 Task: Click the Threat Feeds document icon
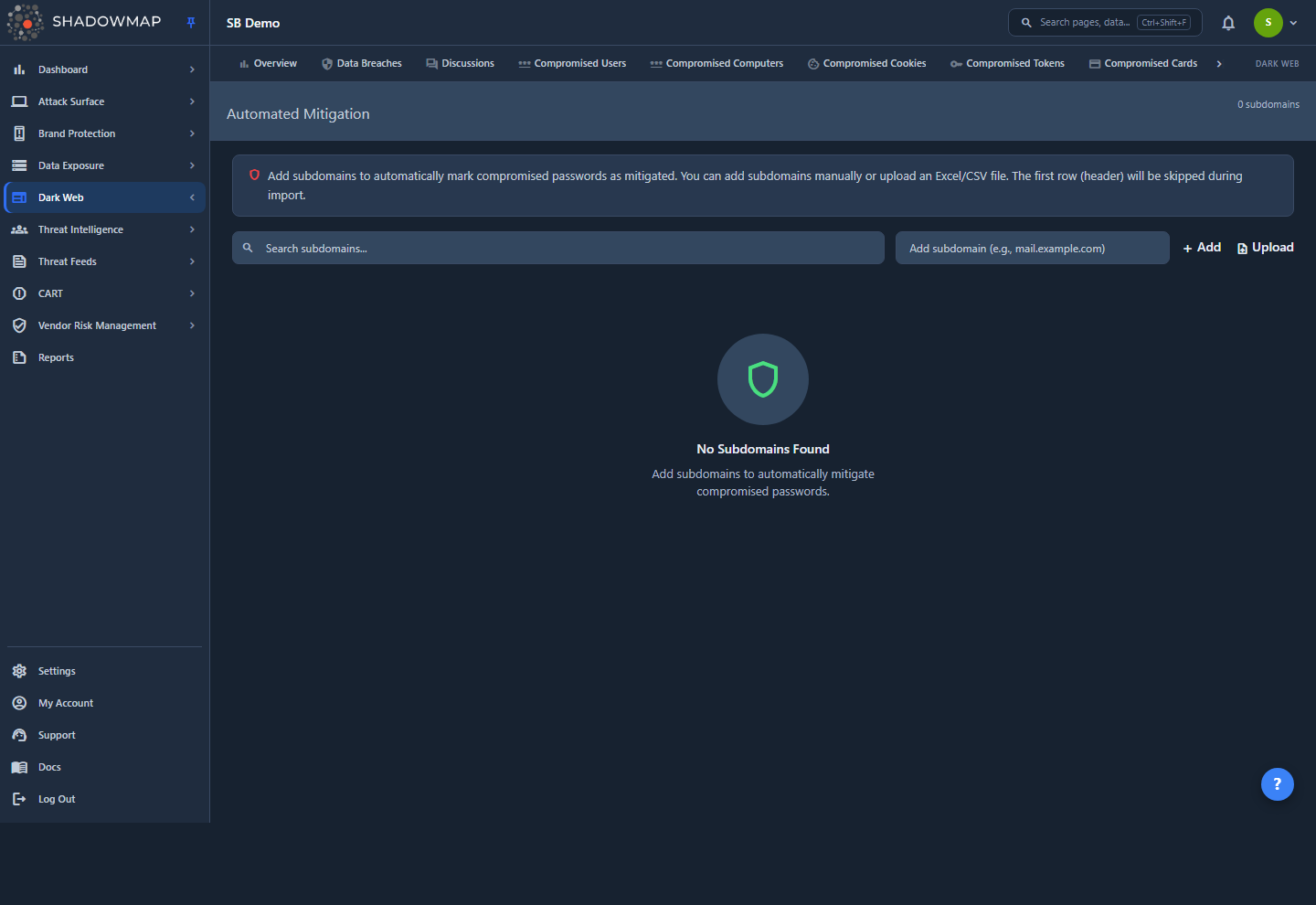[19, 261]
